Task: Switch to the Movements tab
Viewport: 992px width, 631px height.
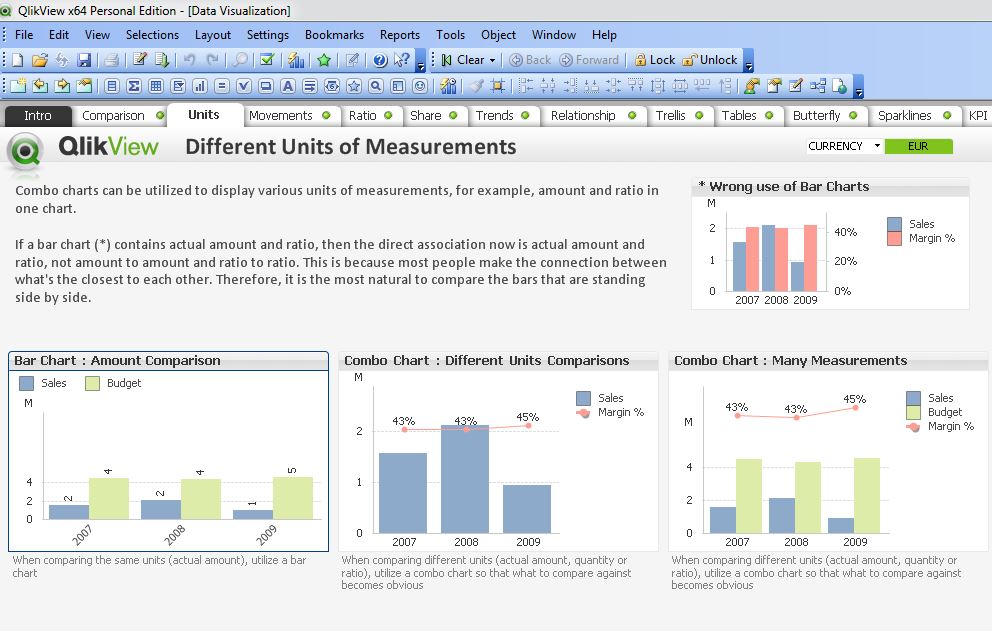Action: click(289, 116)
